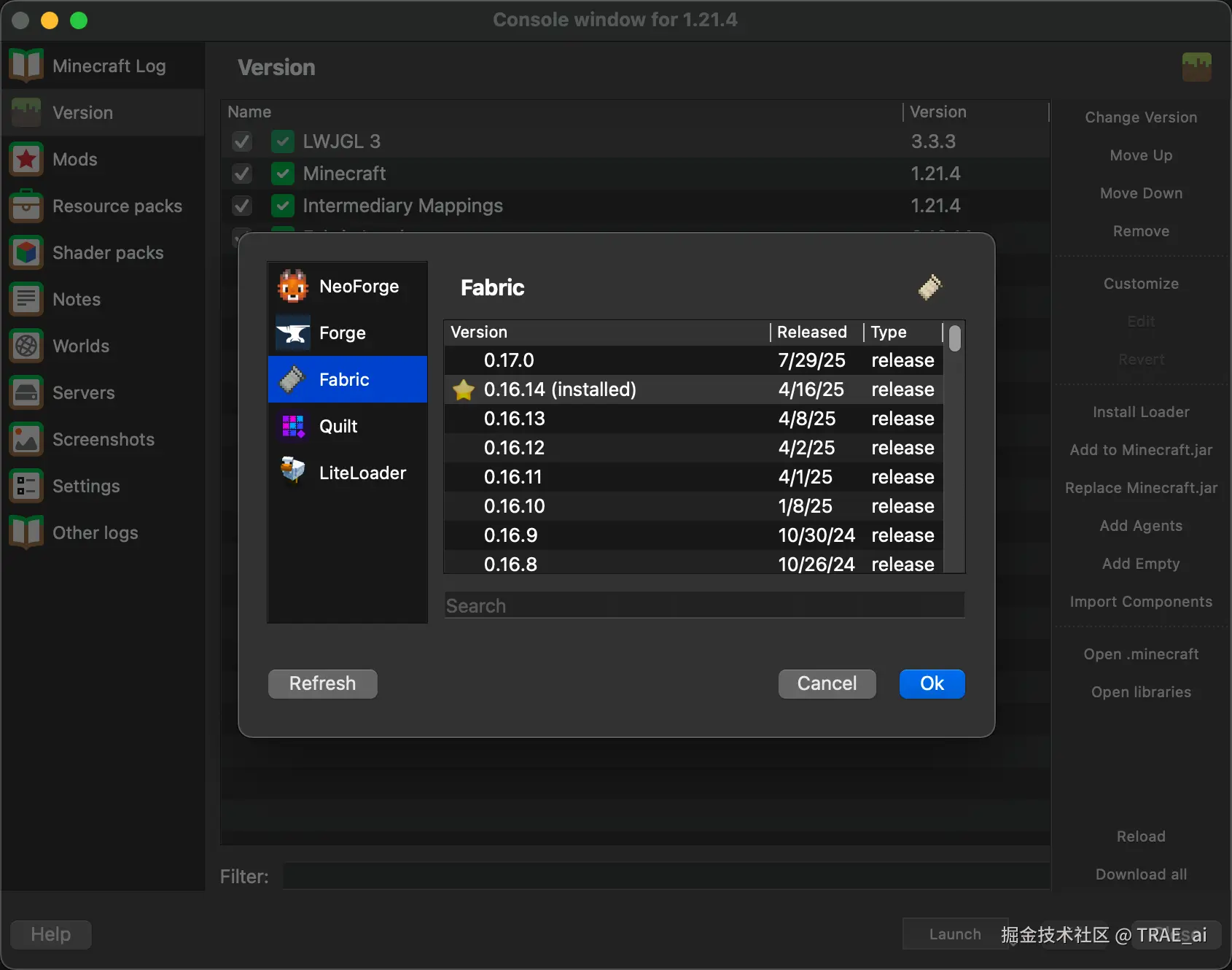Sort by Version column header in dialog

[607, 333]
